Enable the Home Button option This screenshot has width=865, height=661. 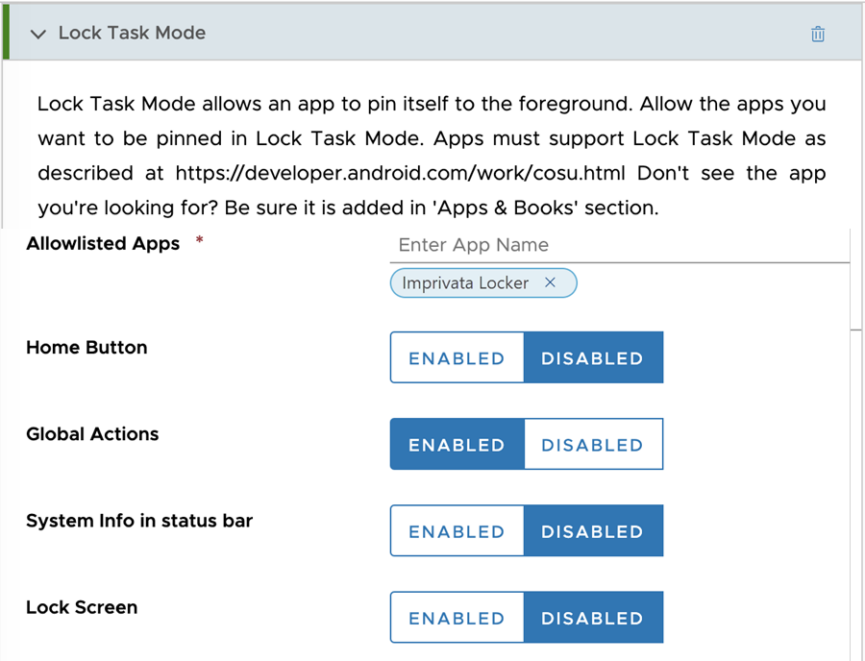(x=456, y=357)
